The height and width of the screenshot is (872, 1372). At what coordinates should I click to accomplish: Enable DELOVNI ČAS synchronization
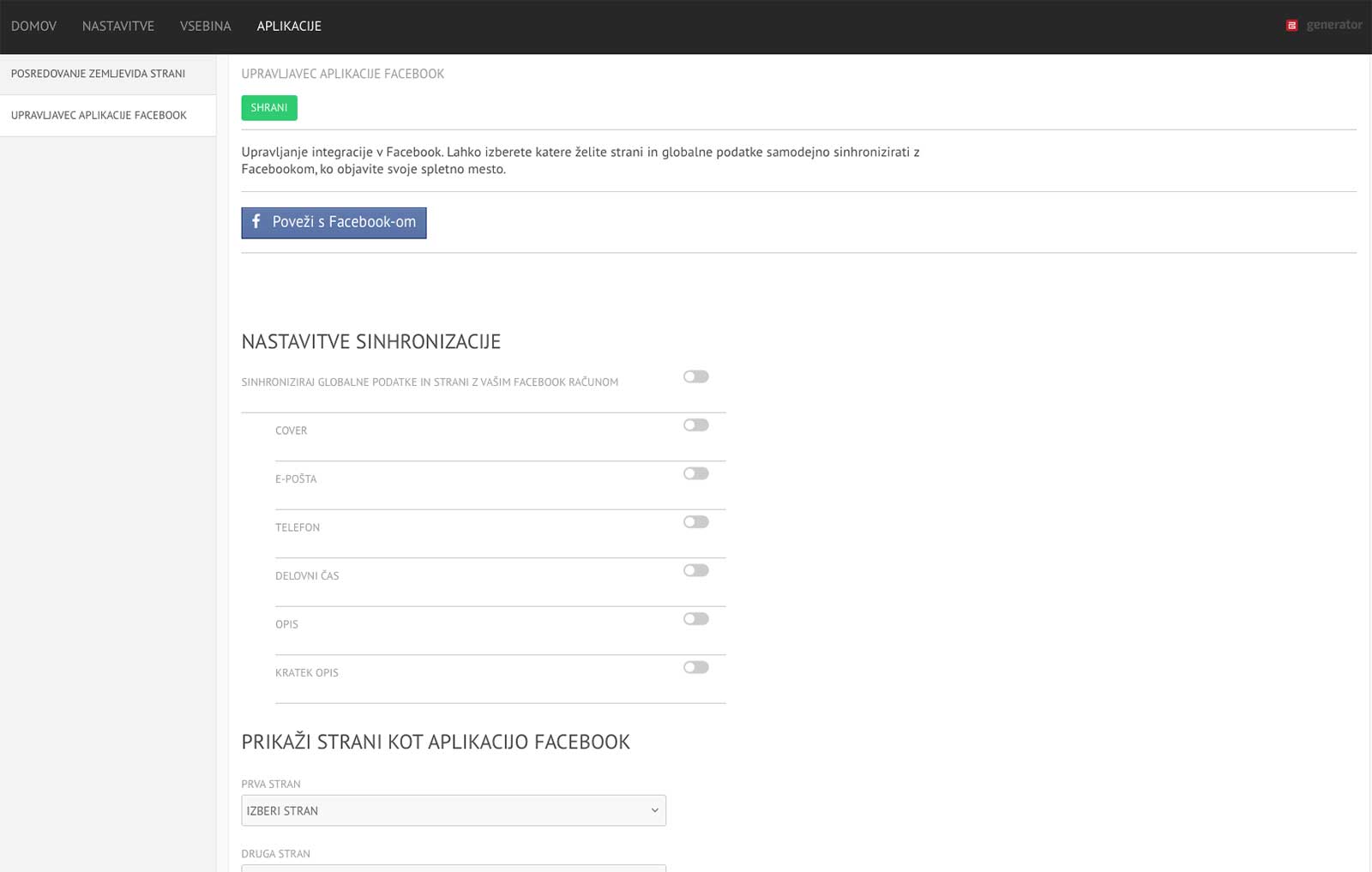pos(695,570)
